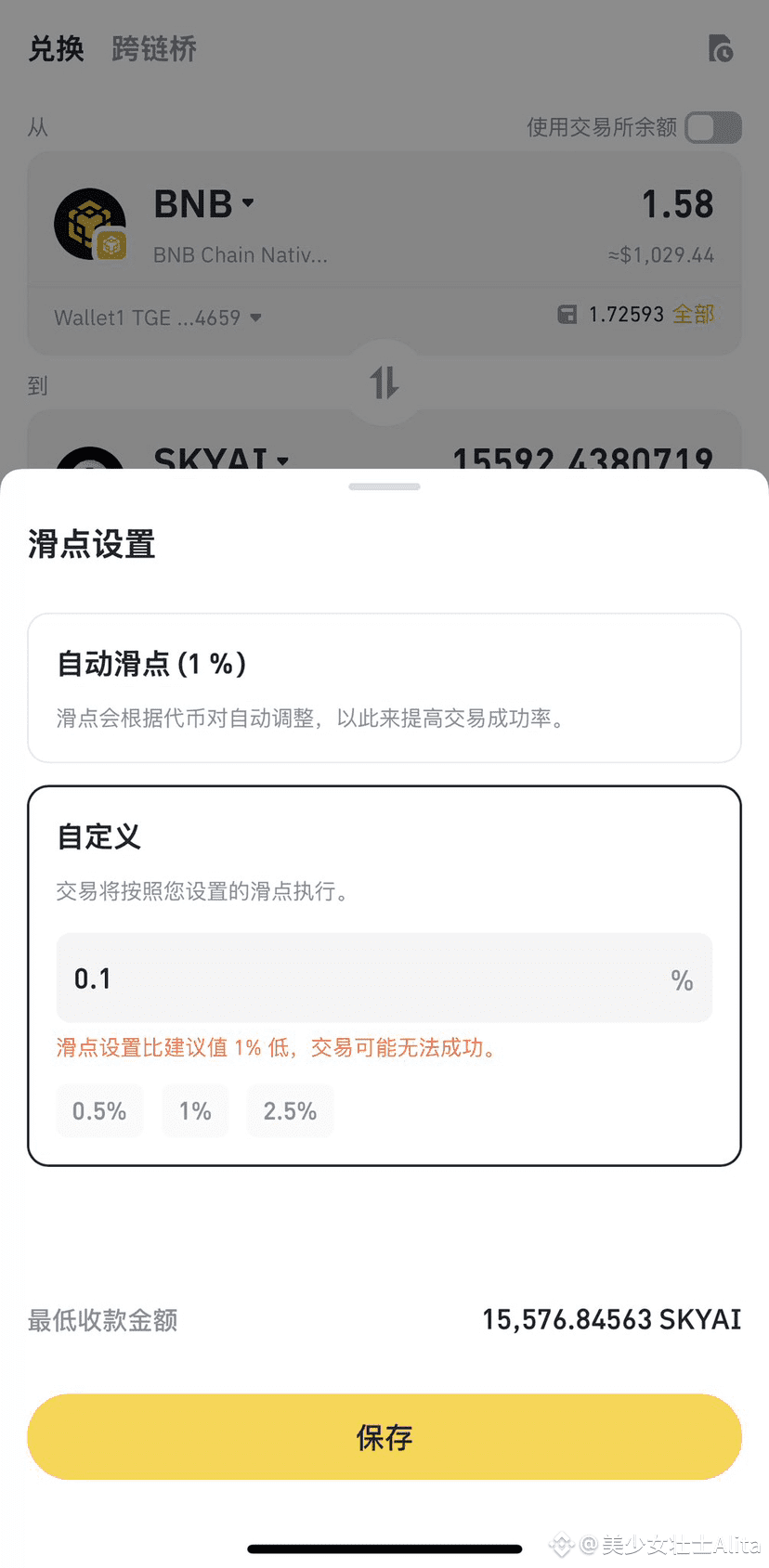Viewport: 769px width, 1568px height.
Task: Select the 自动滑点 (1 %) option
Action: pos(384,688)
